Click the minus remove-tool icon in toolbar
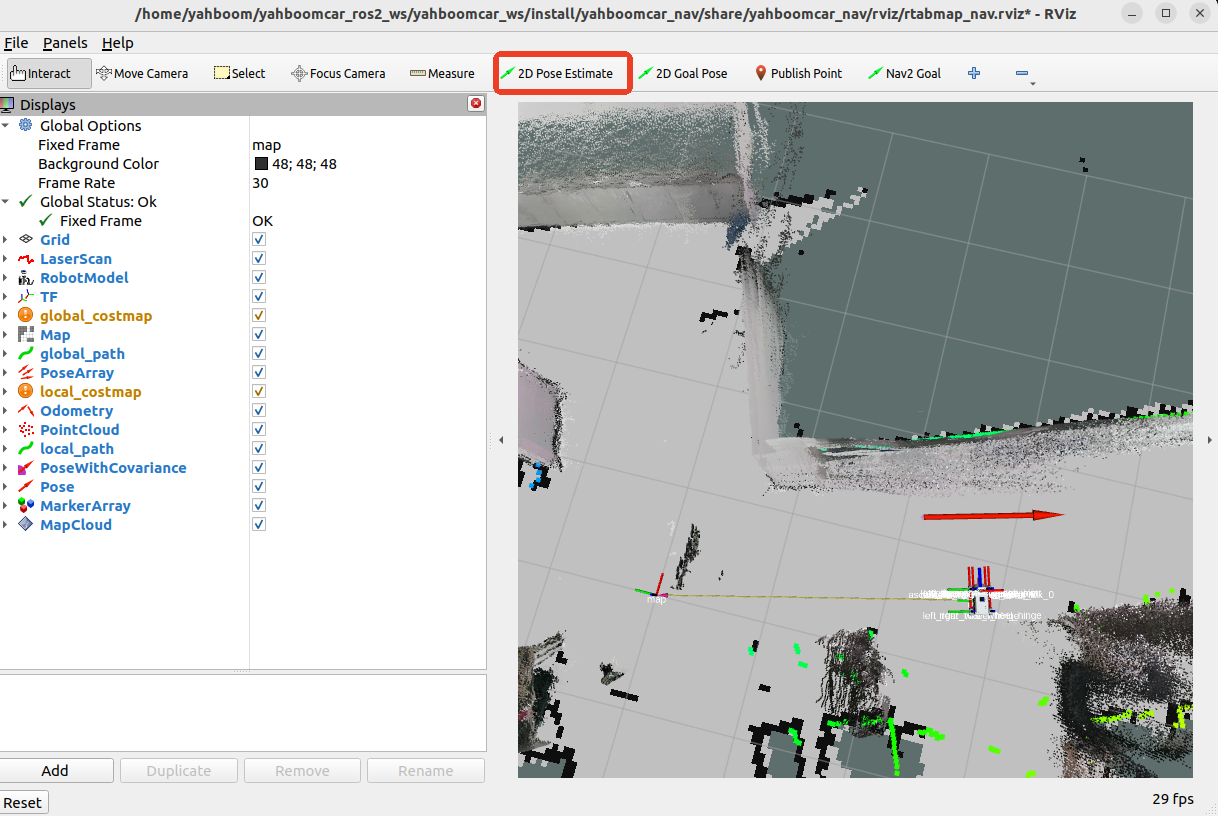 tap(1022, 73)
